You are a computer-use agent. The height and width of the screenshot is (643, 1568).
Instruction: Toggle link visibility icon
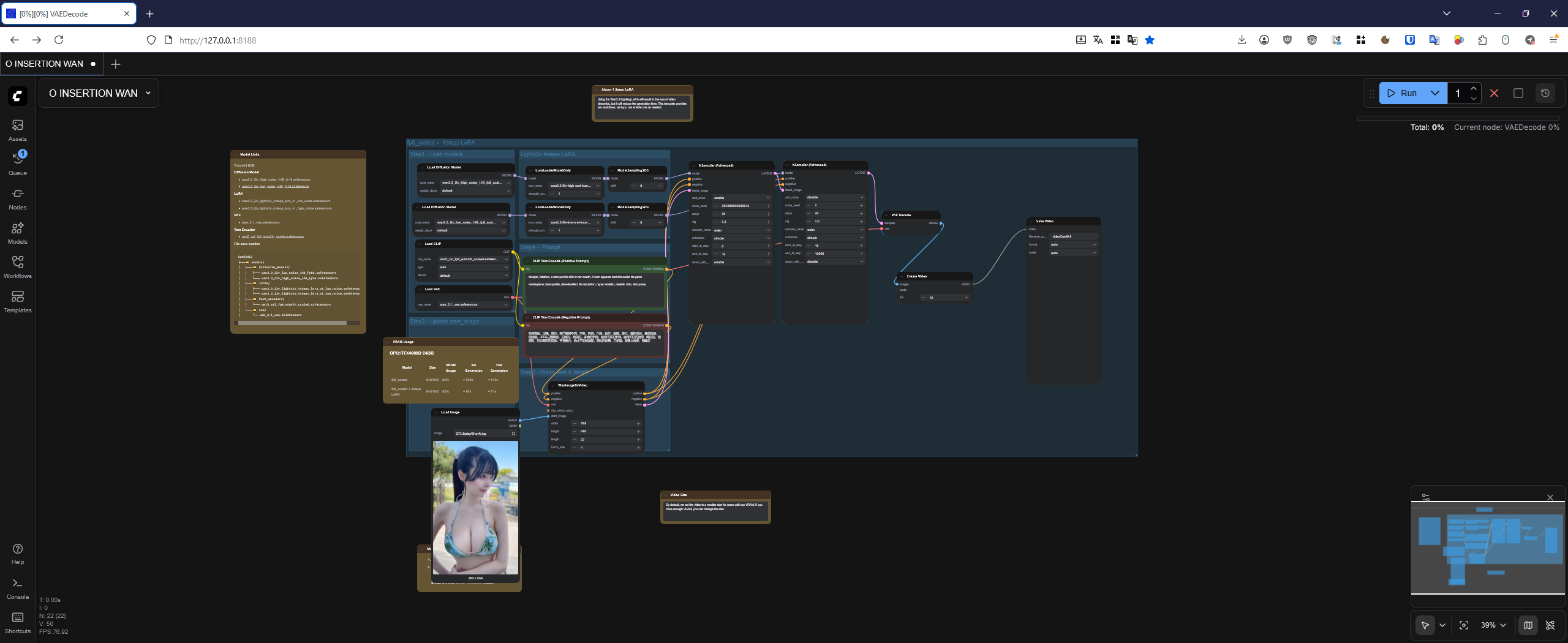tap(1550, 625)
